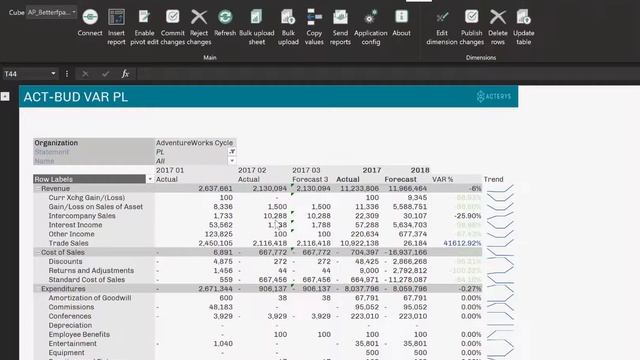The height and width of the screenshot is (360, 640).
Task: Select the -25.90% VAR cell
Action: click(x=467, y=216)
